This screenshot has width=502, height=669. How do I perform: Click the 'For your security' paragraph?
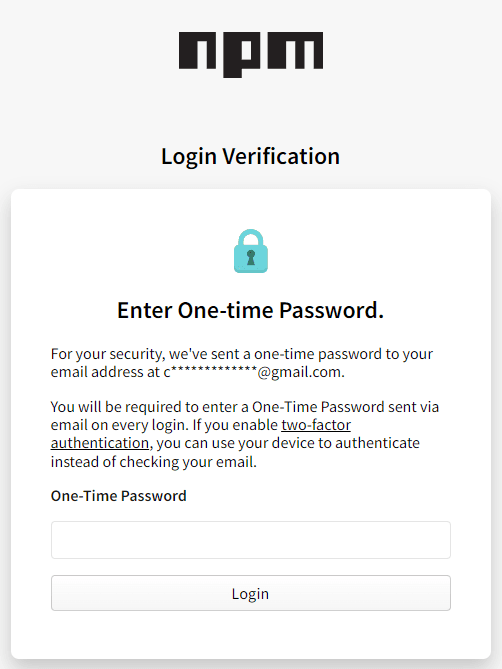tap(242, 363)
